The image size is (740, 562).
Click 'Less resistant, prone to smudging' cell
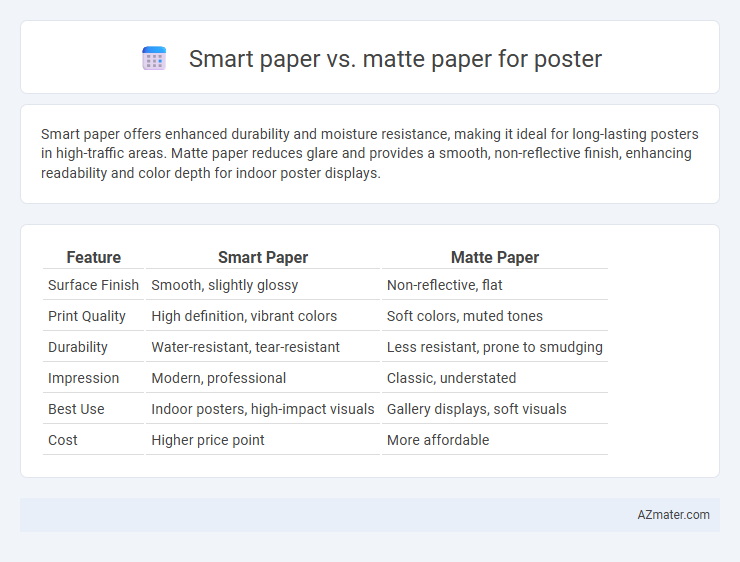495,347
